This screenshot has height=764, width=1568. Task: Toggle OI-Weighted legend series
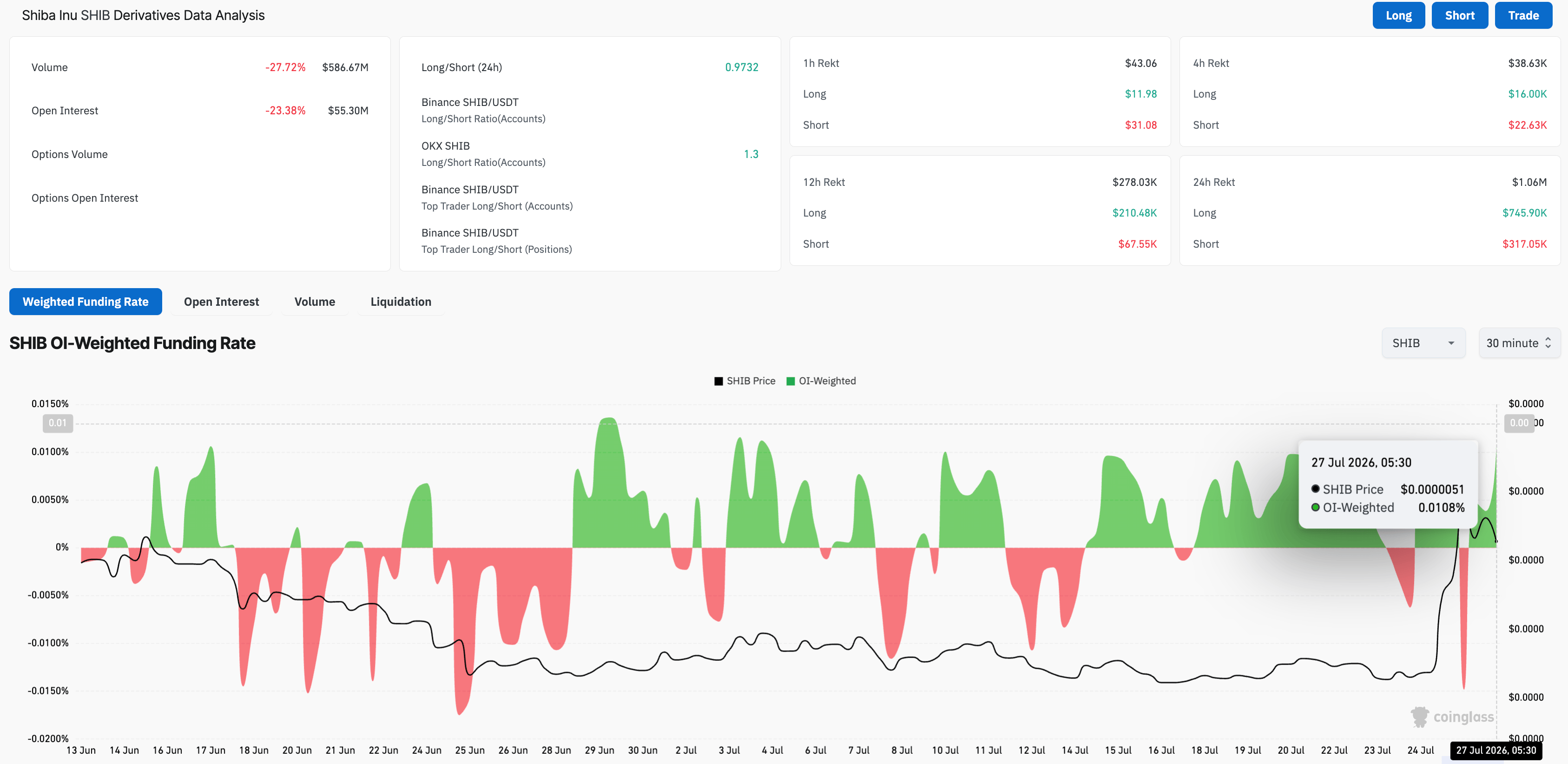pos(821,381)
